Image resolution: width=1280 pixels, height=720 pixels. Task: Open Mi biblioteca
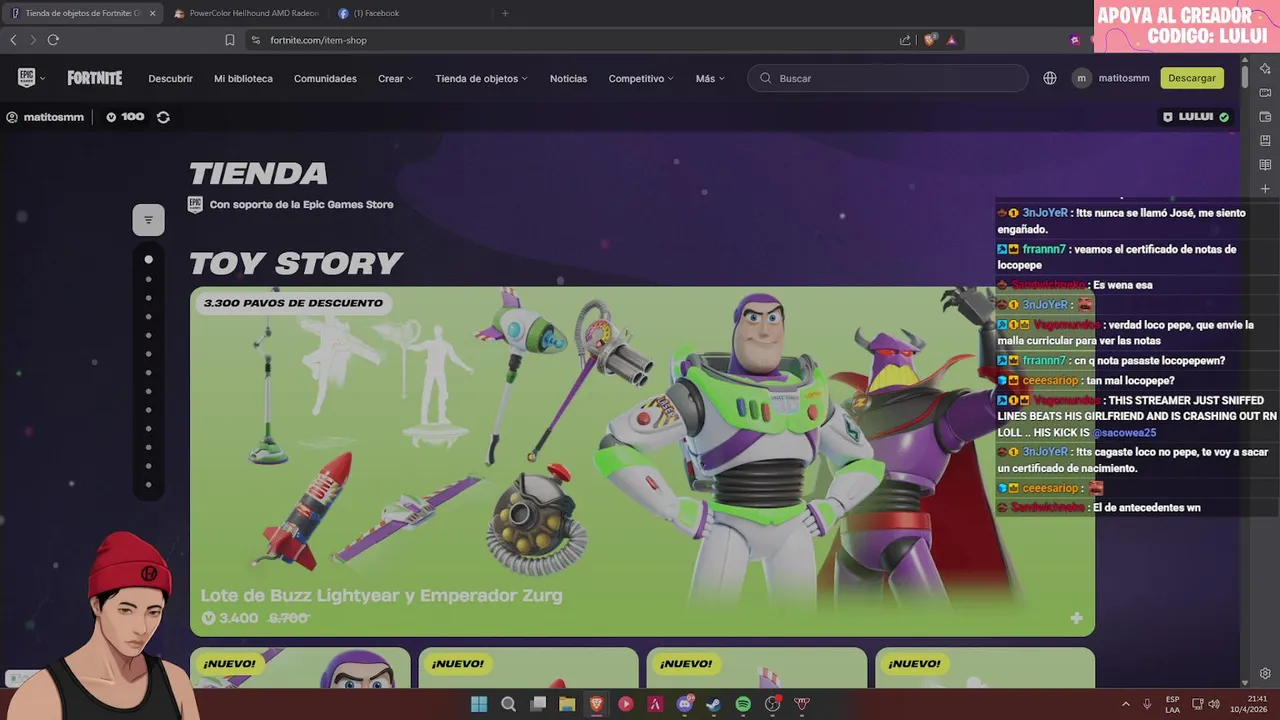[243, 78]
